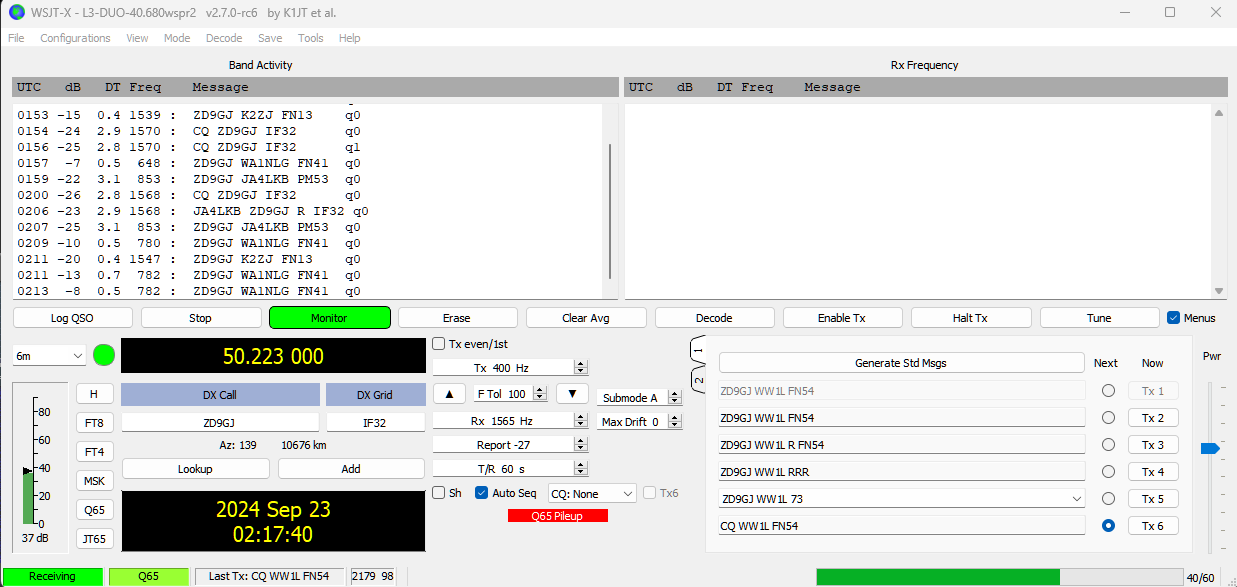The height and width of the screenshot is (587, 1237).
Task: Click the Decode button
Action: pyautogui.click(x=714, y=318)
